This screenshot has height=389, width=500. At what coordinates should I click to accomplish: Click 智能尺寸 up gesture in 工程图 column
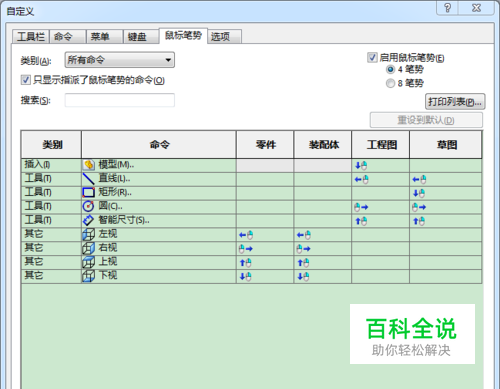pyautogui.click(x=361, y=221)
